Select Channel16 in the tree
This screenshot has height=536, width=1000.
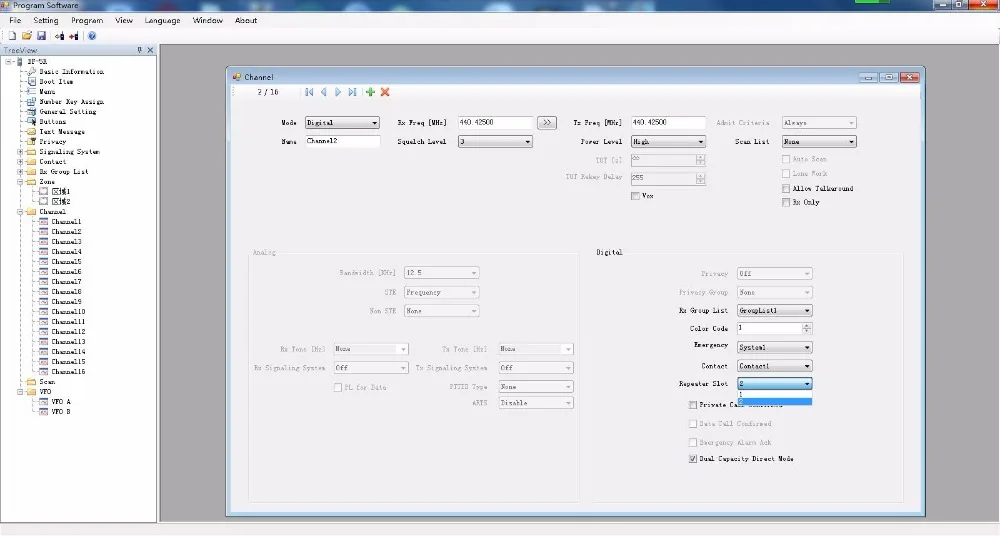pos(68,371)
